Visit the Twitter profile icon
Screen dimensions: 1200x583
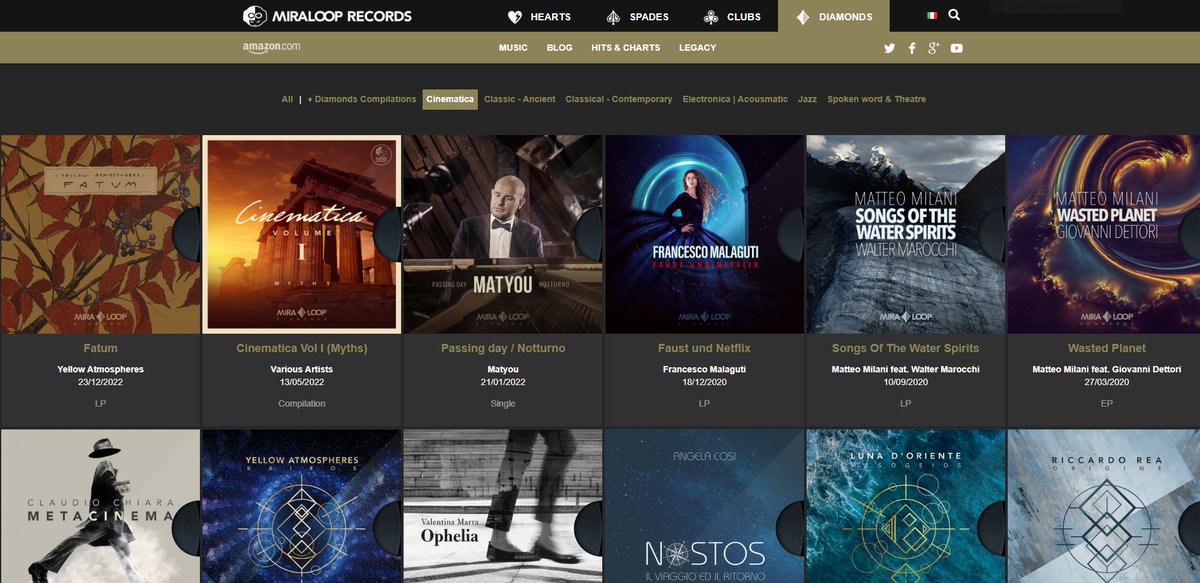click(x=890, y=48)
